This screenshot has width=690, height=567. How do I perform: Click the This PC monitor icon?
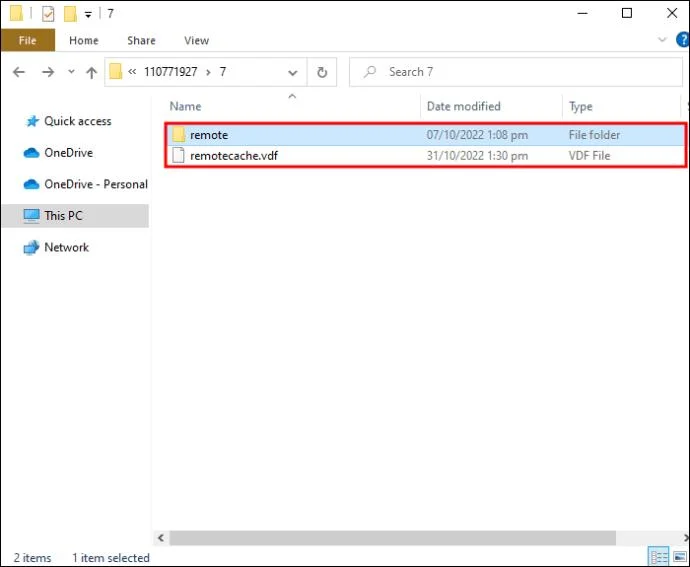pyautogui.click(x=31, y=216)
